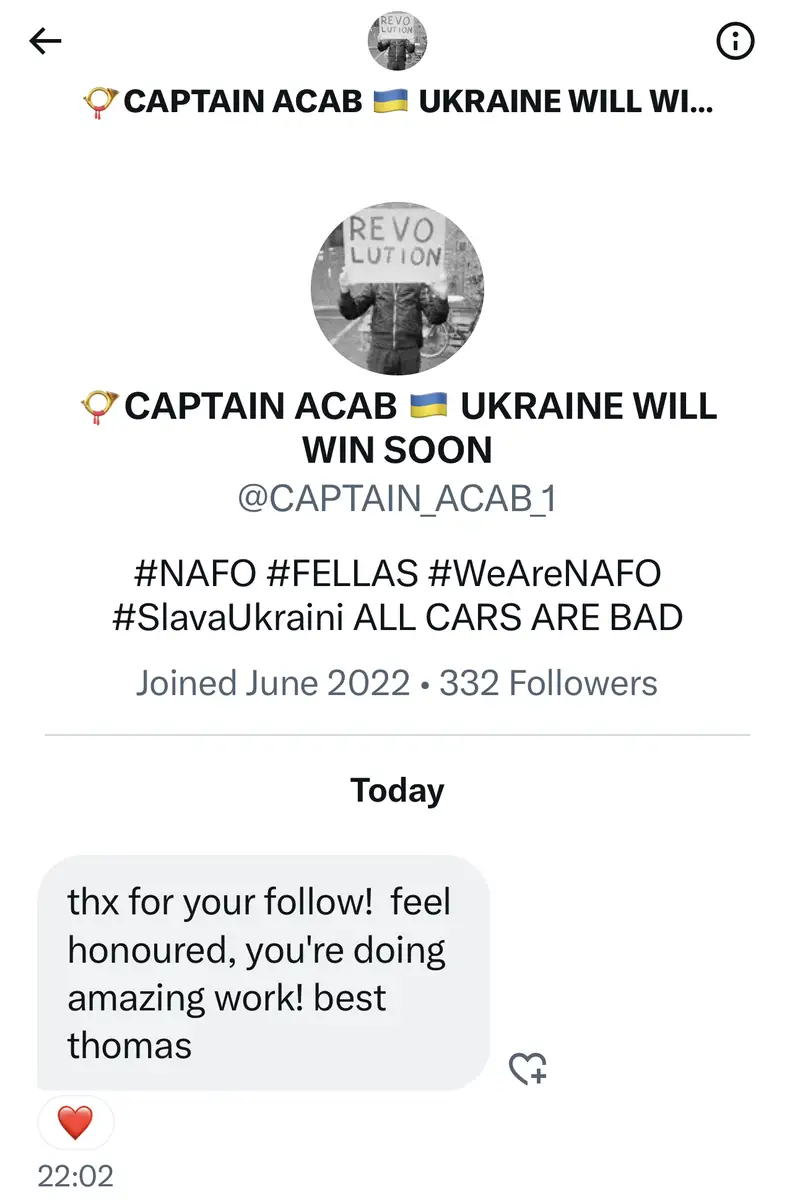
Task: Tap the "Joined June 2022" text
Action: tap(273, 683)
